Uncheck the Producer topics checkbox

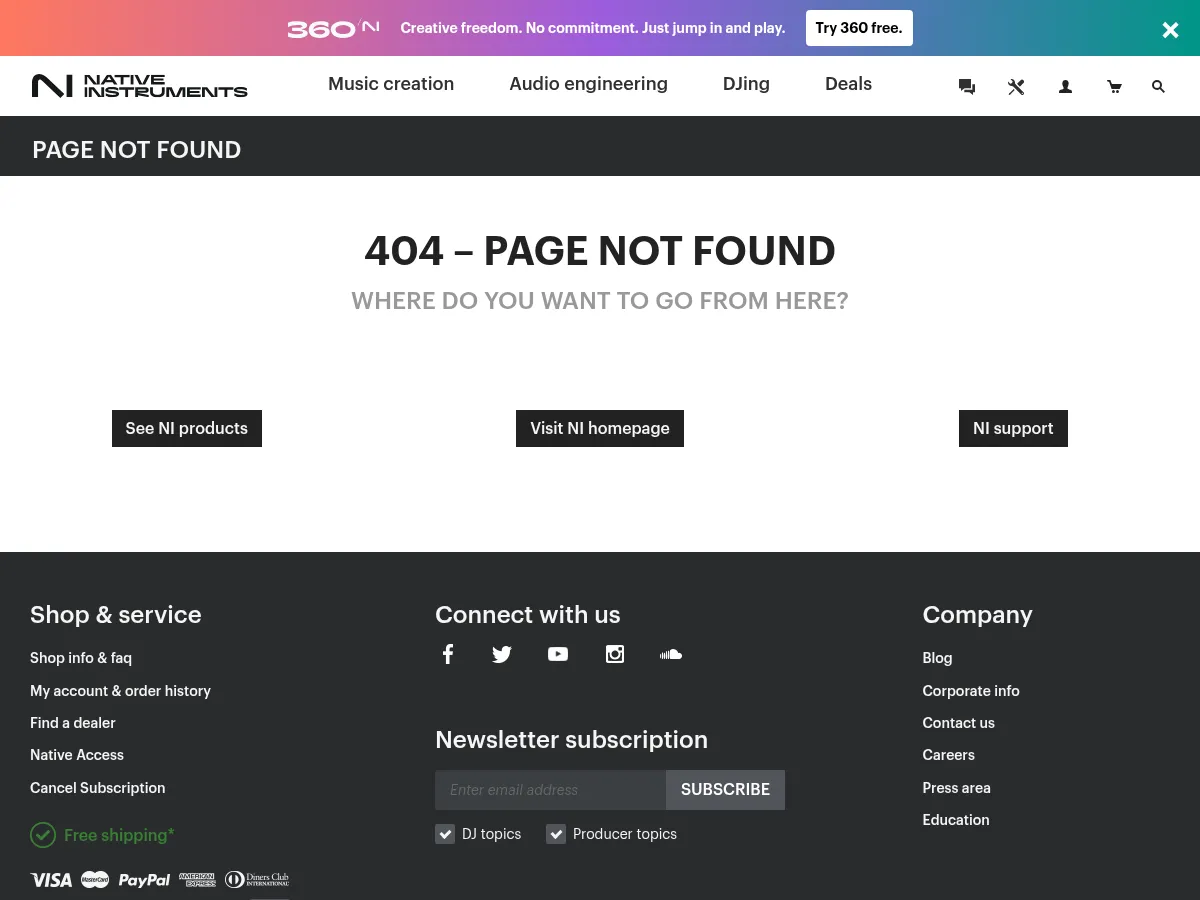[x=556, y=834]
